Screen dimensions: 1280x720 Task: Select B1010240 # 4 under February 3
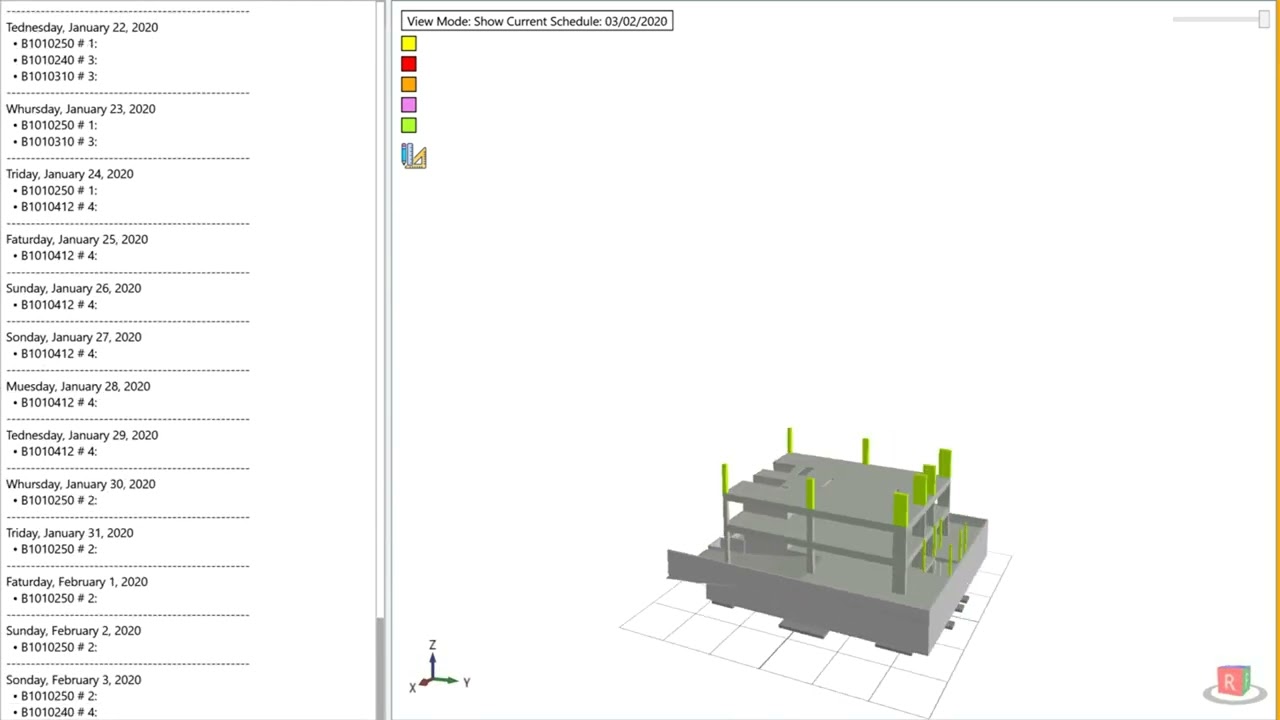point(59,712)
